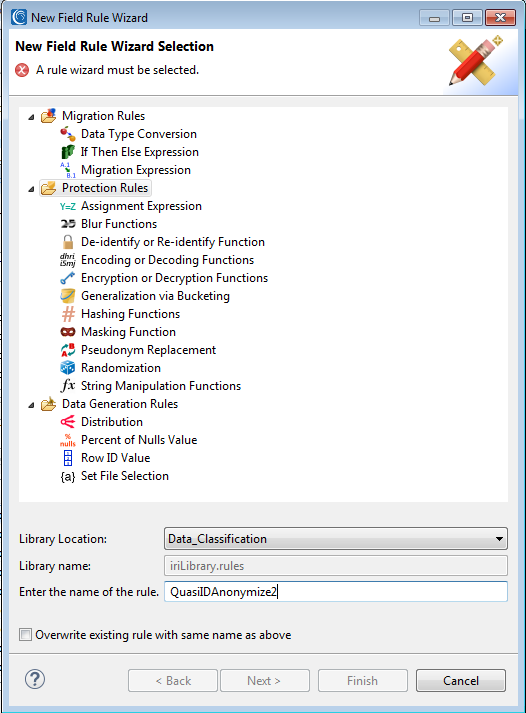Select the dice Randomization icon
This screenshot has height=713, width=526.
tap(68, 368)
